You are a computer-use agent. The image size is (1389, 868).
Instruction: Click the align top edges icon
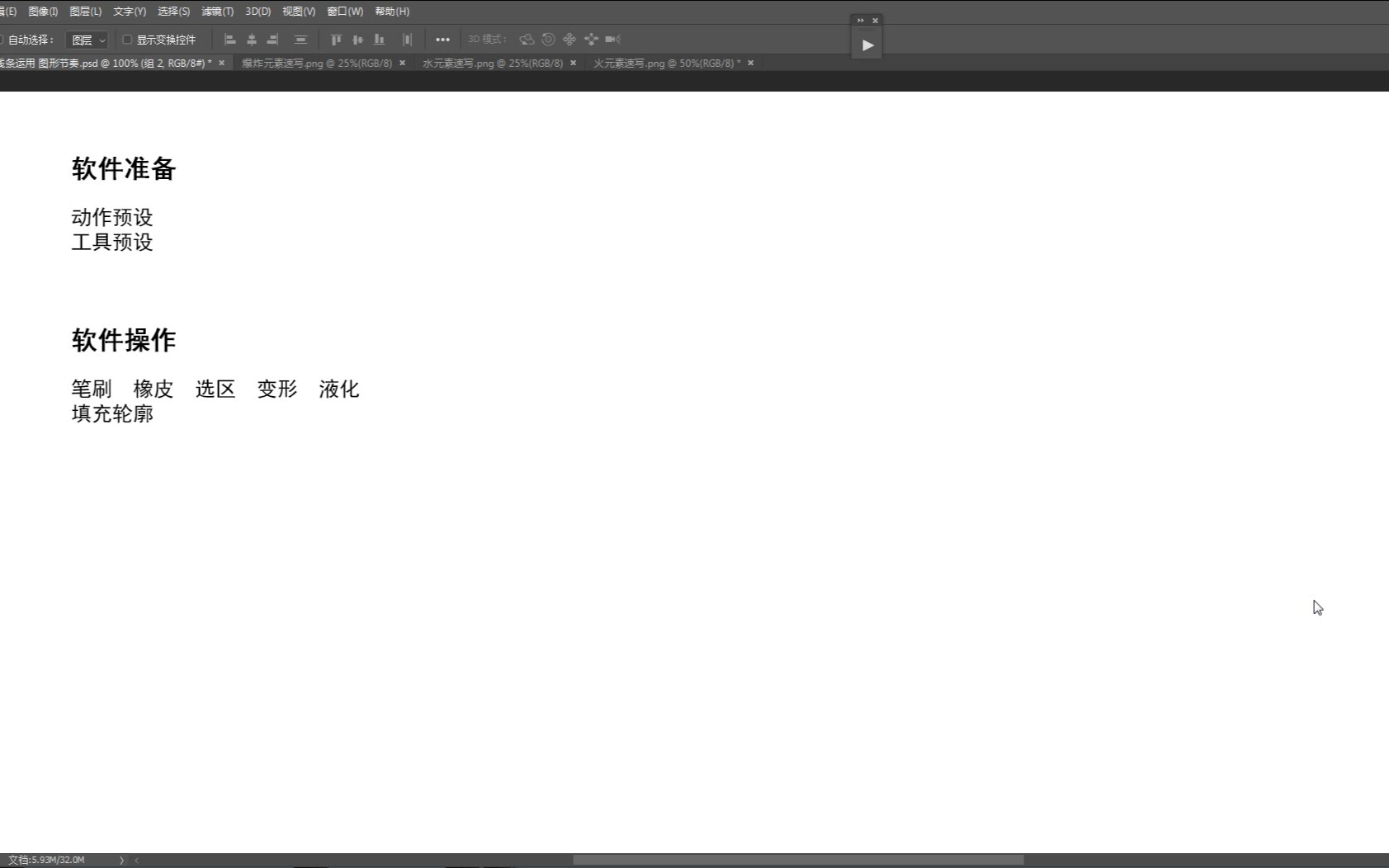(336, 40)
